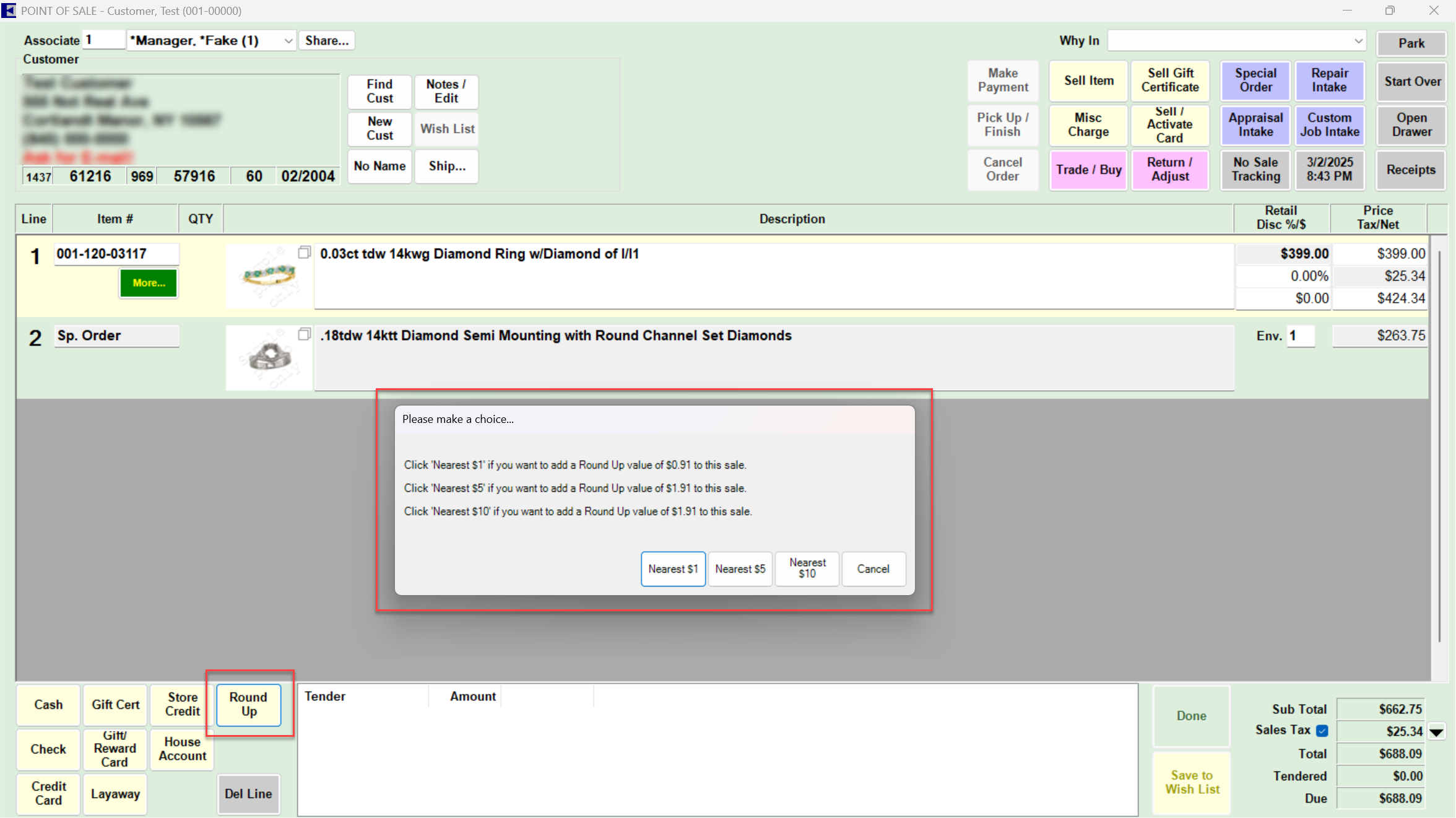The height and width of the screenshot is (818, 1456).
Task: Click the semi mounting thumbnail on line 2
Action: pyautogui.click(x=269, y=357)
